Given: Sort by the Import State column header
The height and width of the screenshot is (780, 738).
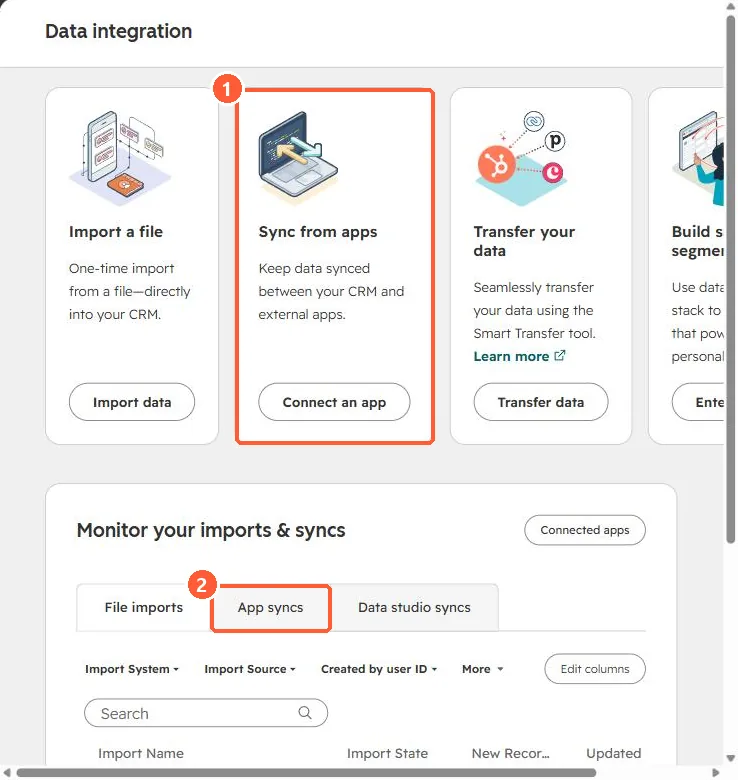Looking at the screenshot, I should [387, 754].
